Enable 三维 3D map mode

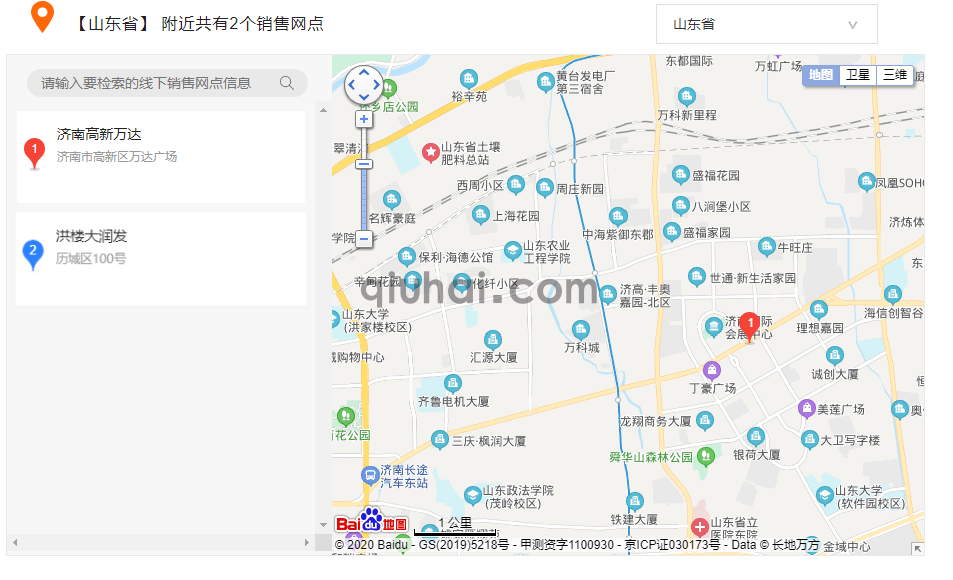[894, 74]
